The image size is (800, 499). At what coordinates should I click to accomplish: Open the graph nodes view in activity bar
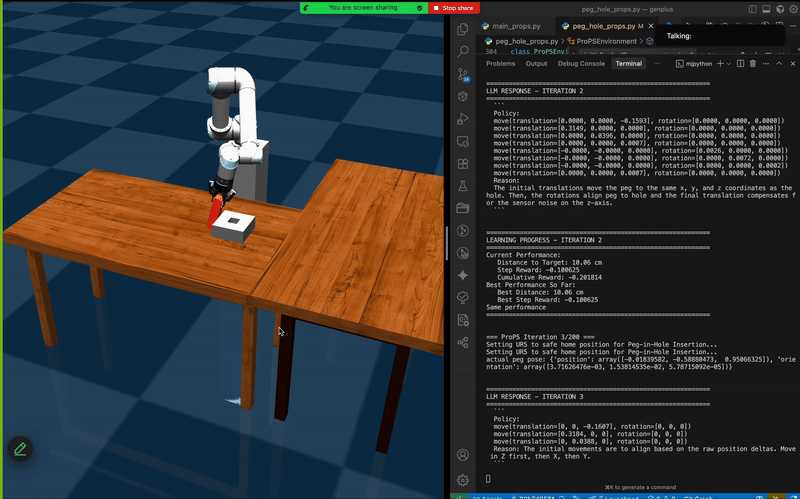pyautogui.click(x=463, y=342)
